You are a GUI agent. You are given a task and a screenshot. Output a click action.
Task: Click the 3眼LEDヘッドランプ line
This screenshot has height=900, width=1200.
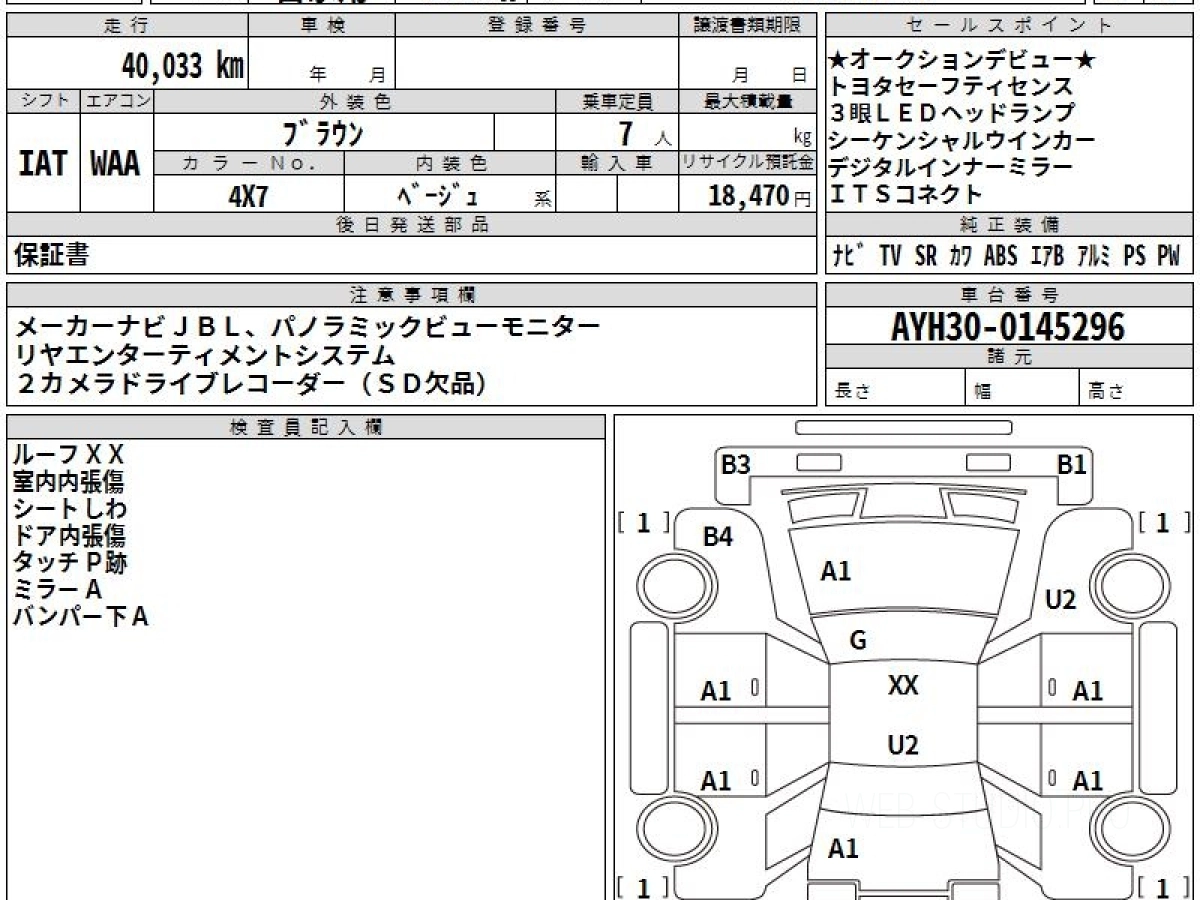point(952,114)
